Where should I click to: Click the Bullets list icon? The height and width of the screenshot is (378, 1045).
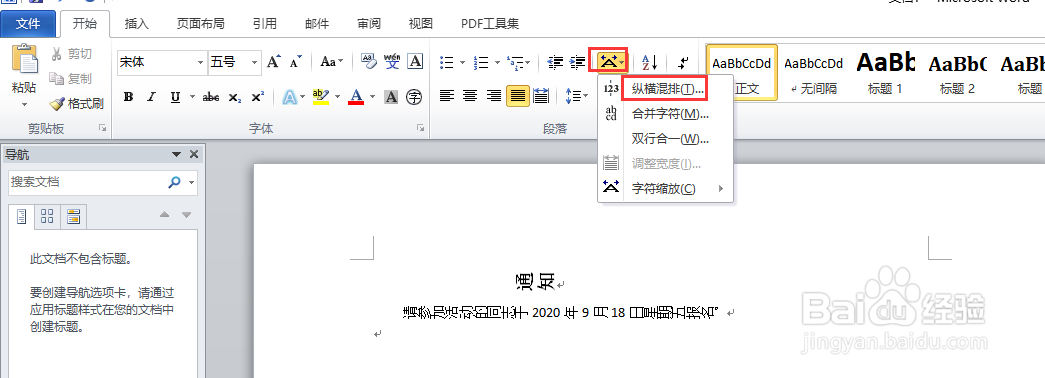click(x=447, y=63)
